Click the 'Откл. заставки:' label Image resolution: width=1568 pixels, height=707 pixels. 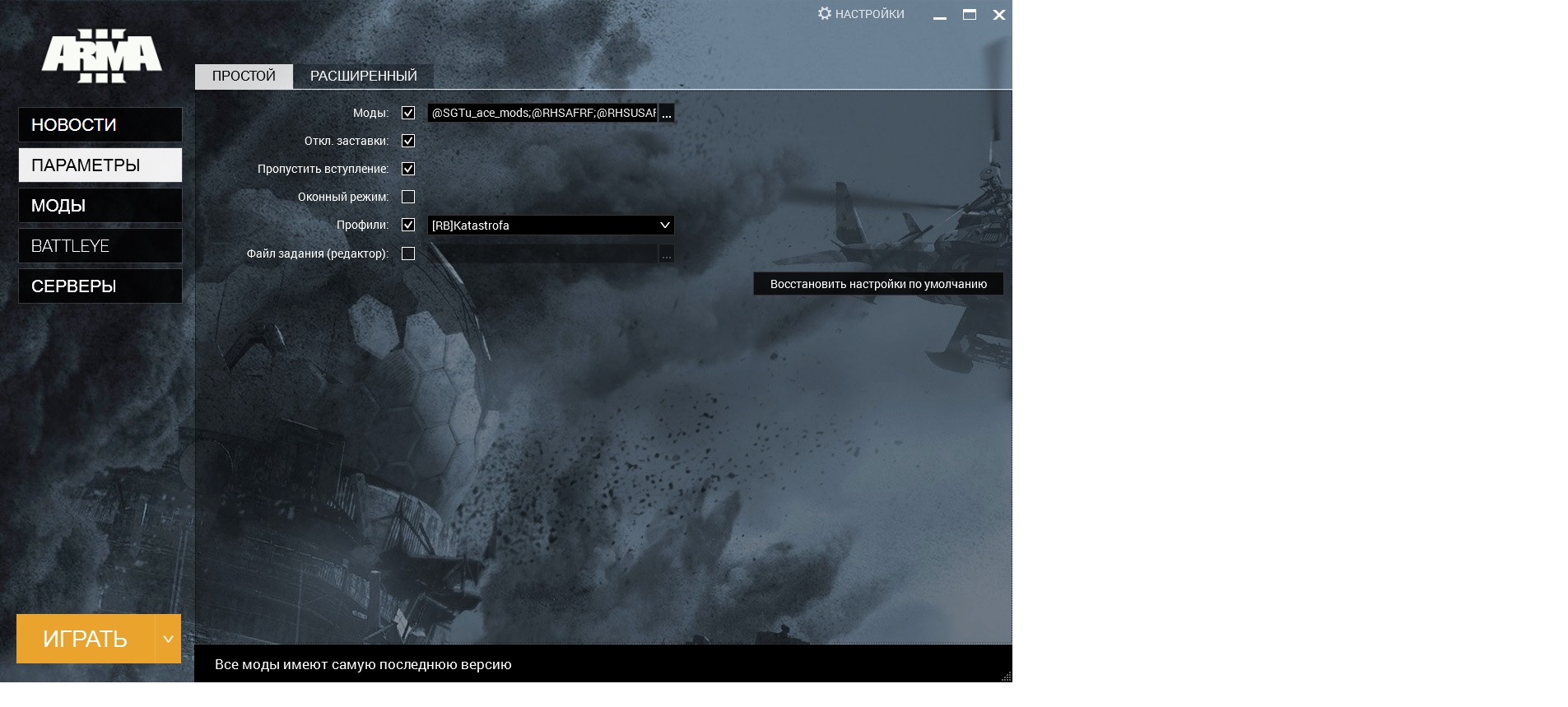[347, 141]
